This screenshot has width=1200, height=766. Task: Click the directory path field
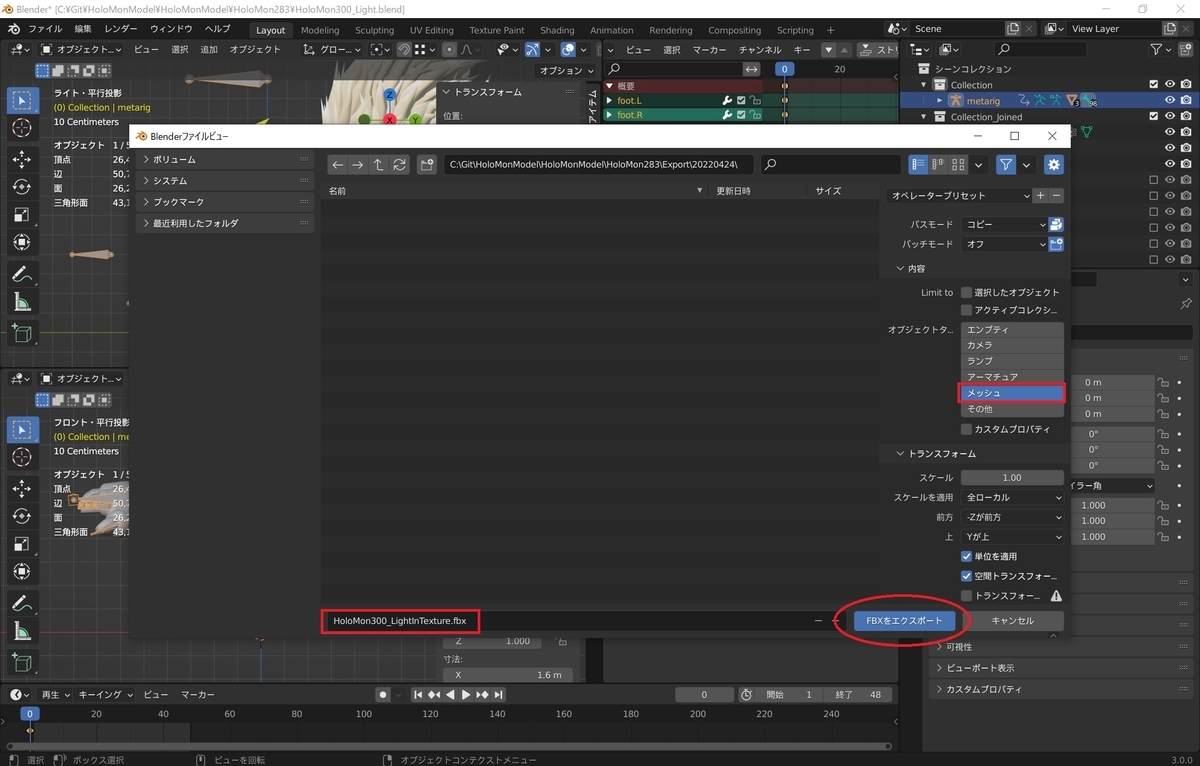click(x=598, y=165)
